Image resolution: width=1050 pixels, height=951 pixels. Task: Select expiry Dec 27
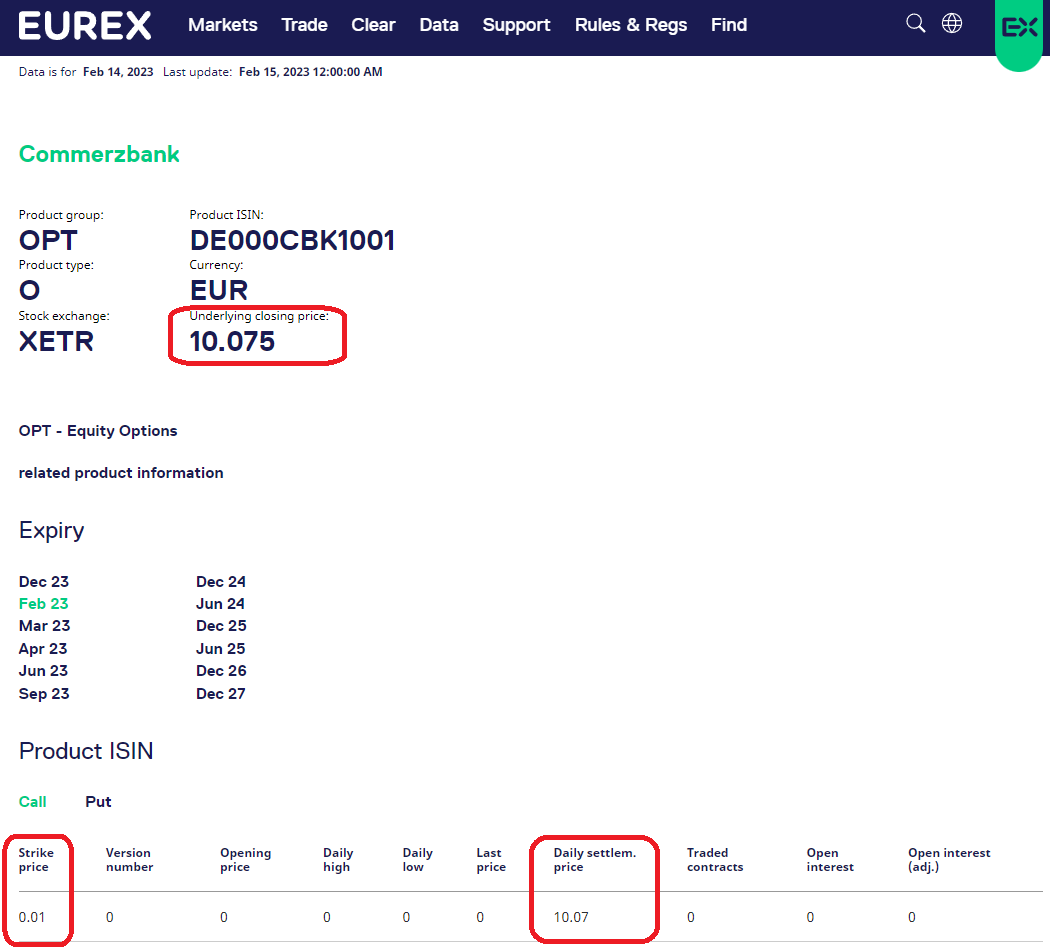coord(221,693)
